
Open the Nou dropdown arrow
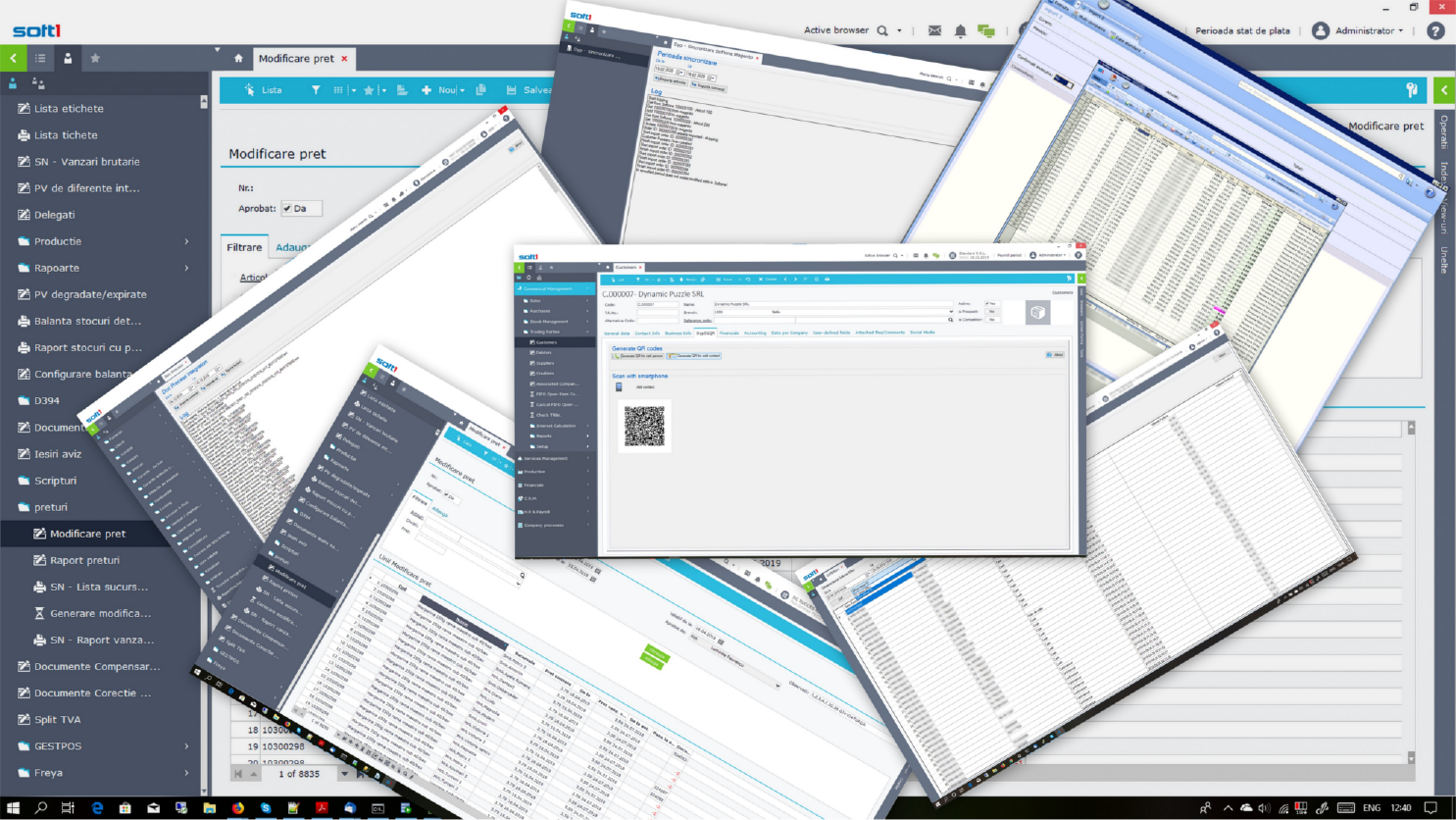[462, 90]
